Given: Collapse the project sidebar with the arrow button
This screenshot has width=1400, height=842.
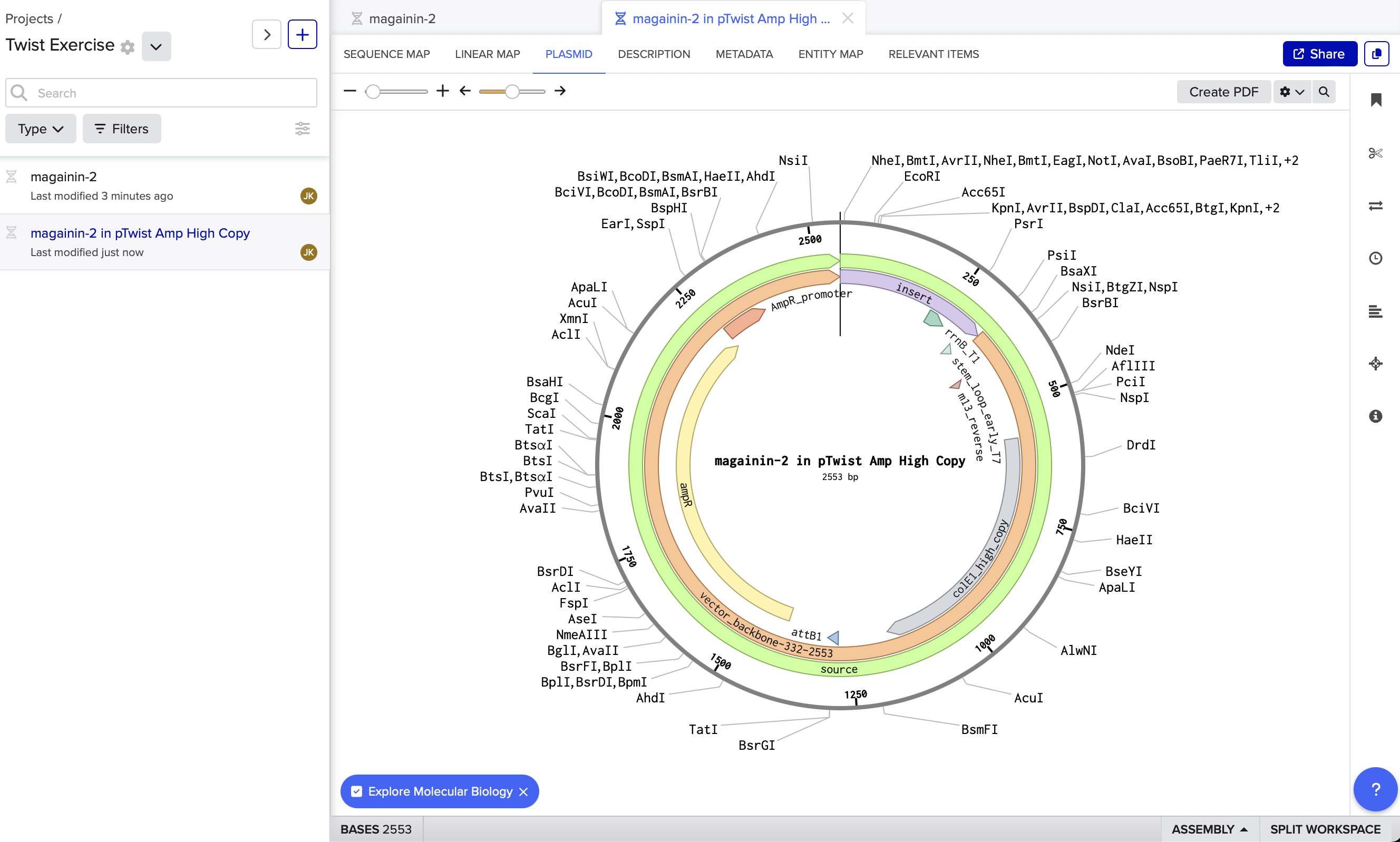Looking at the screenshot, I should (267, 35).
